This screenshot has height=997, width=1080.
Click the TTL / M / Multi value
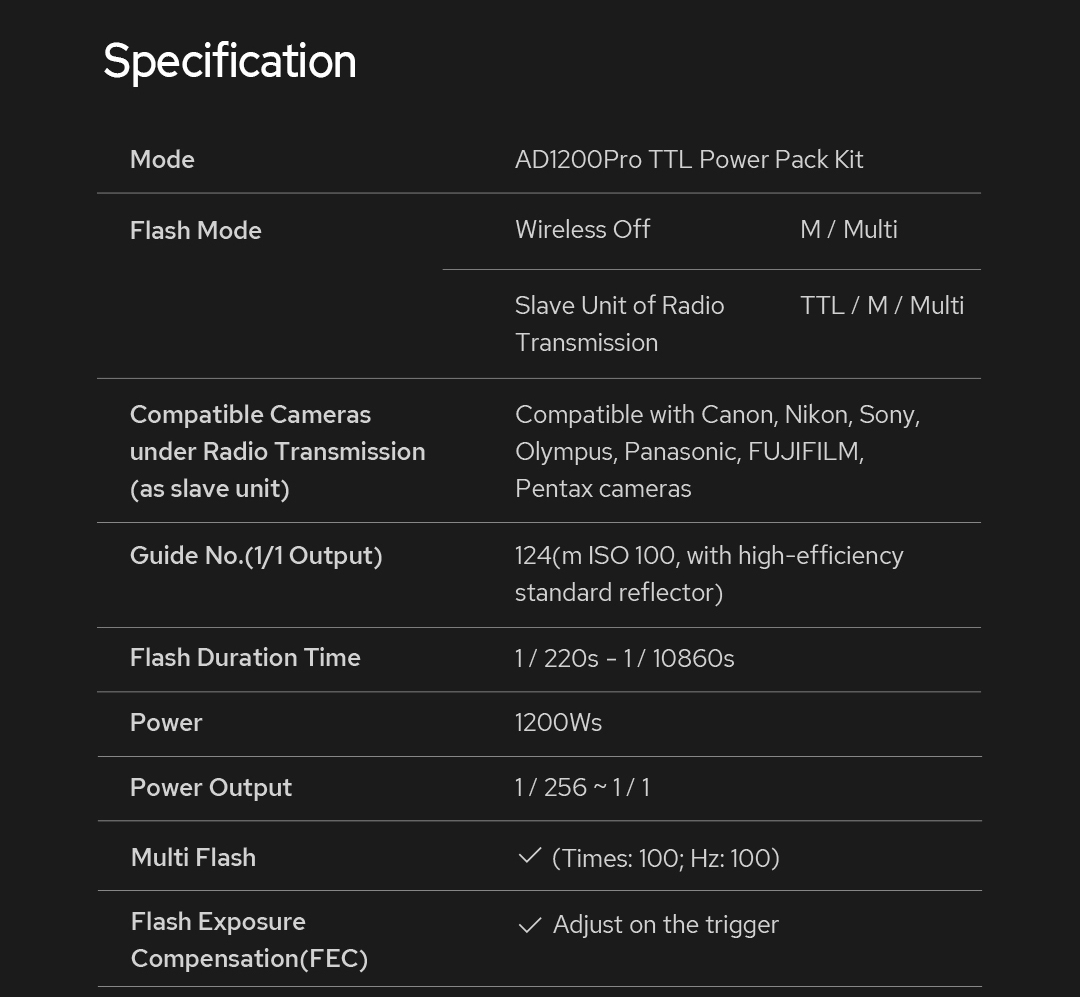point(882,305)
